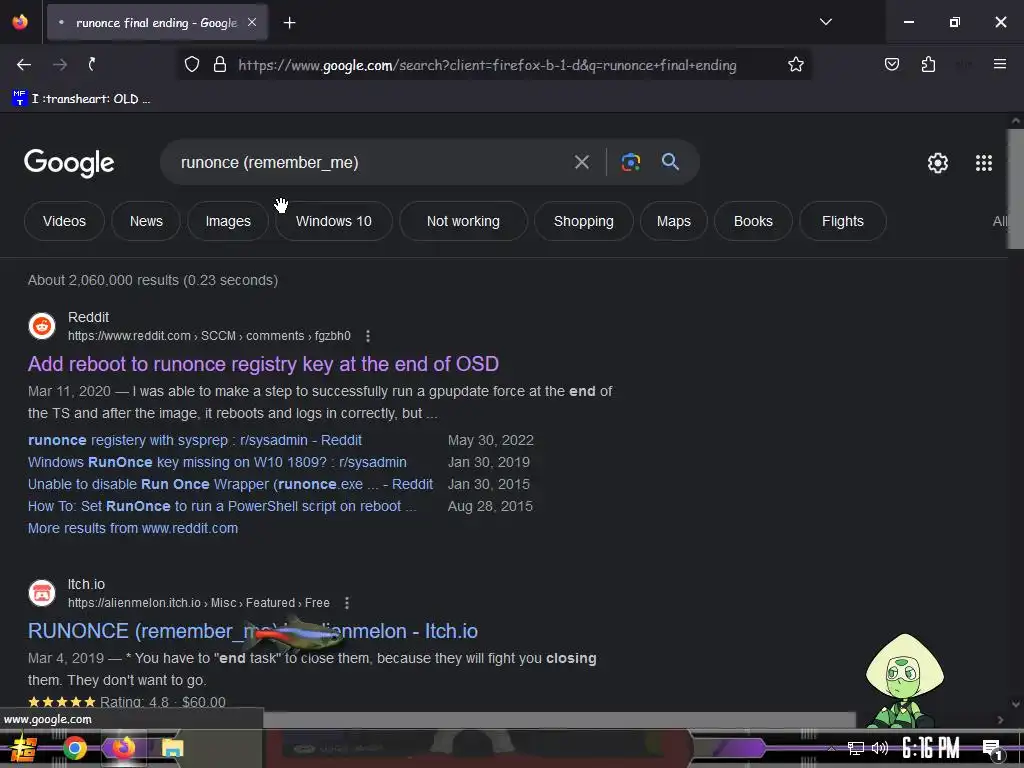
Task: Go back to the previous page
Action: point(24,65)
